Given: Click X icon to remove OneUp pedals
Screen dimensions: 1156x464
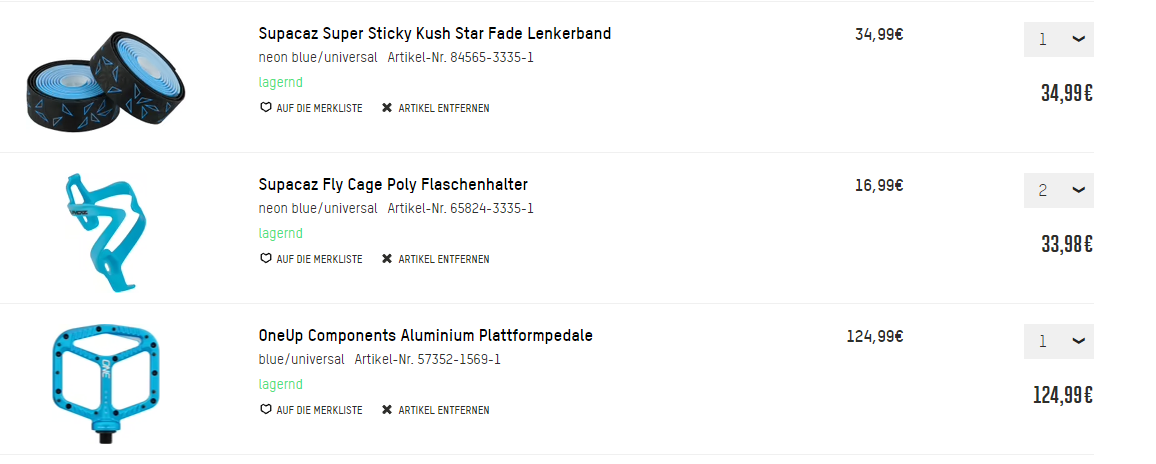Looking at the screenshot, I should coord(387,410).
